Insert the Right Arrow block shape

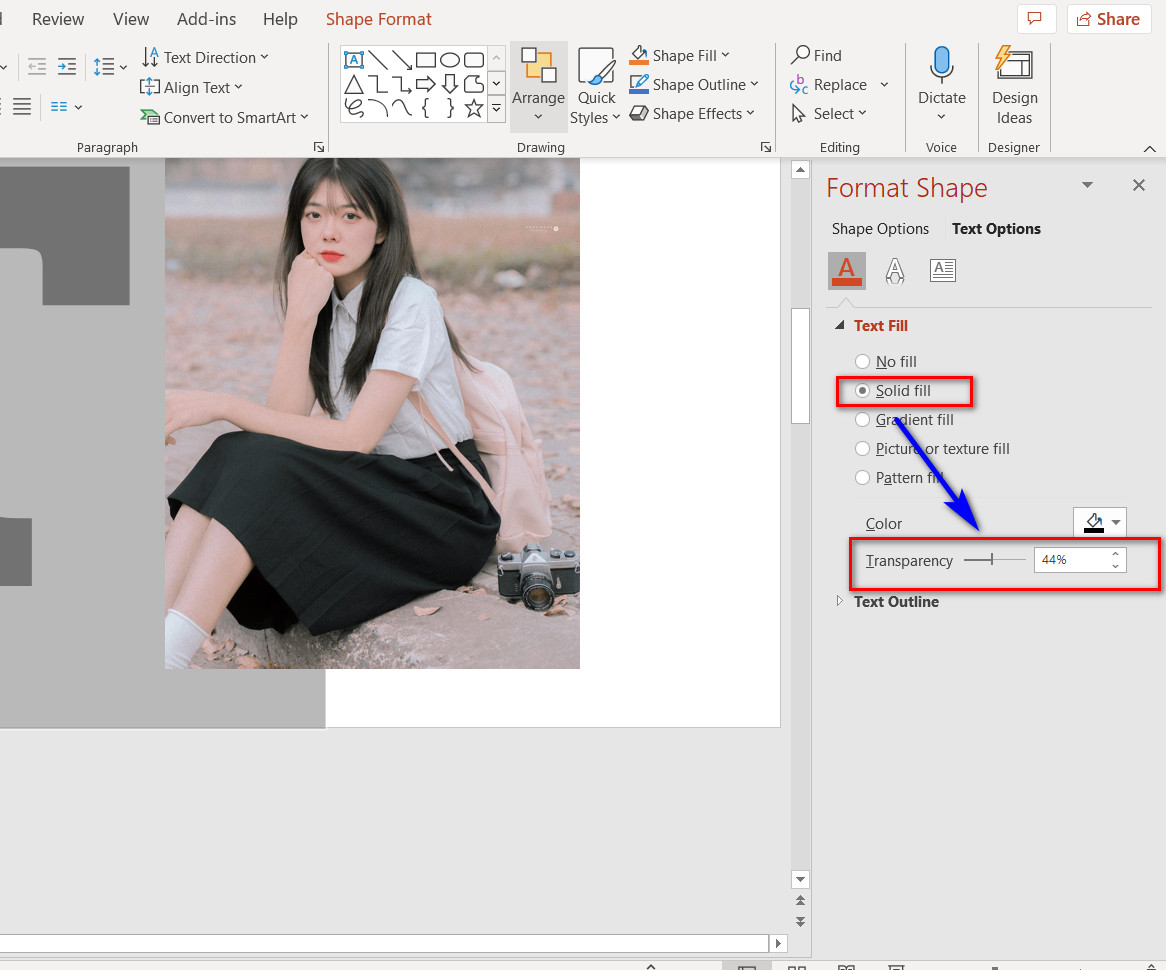pyautogui.click(x=425, y=84)
